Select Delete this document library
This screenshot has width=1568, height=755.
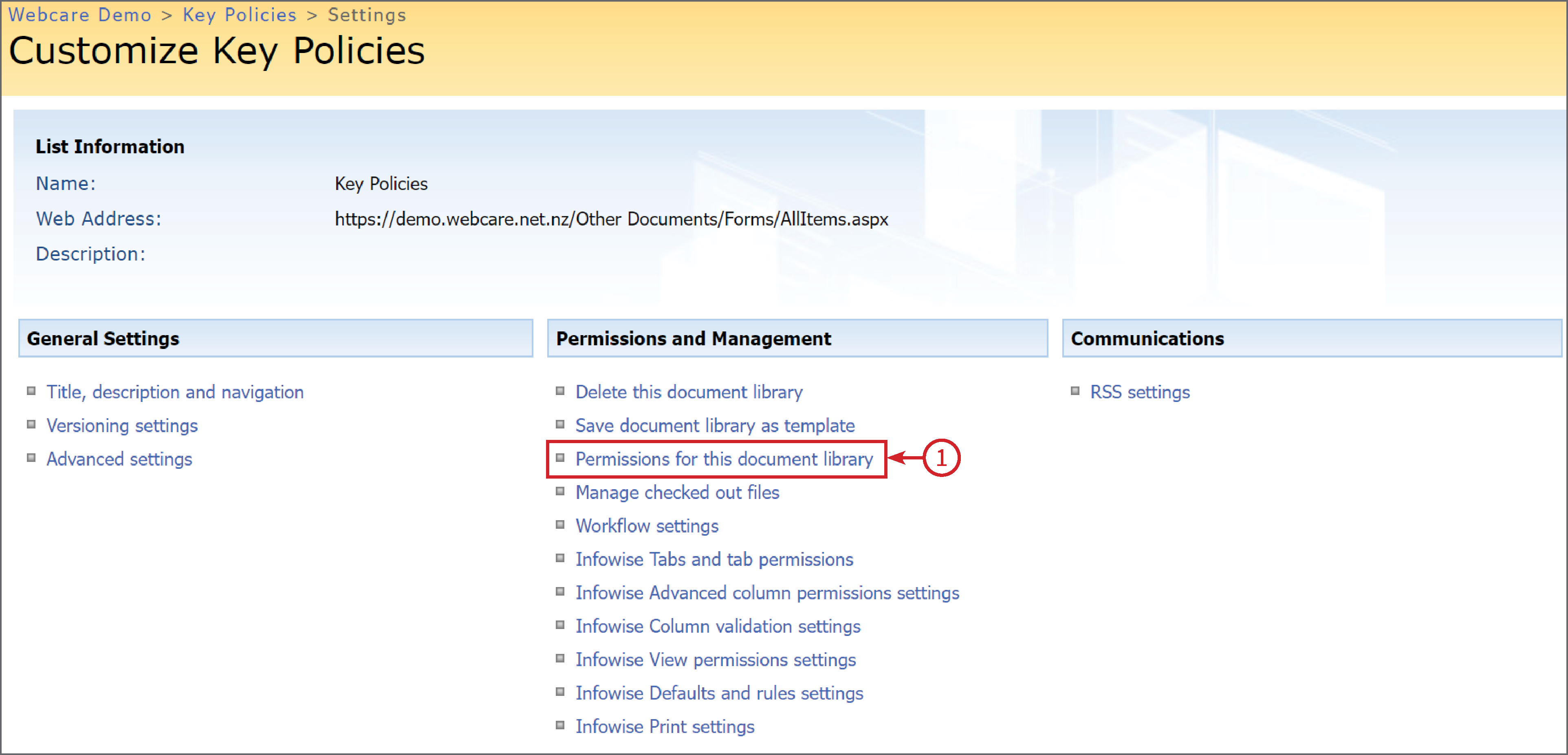pyautogui.click(x=688, y=392)
